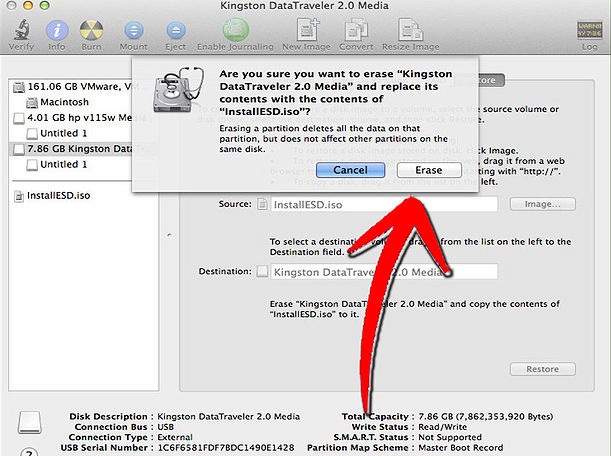Click the Convert toolbar icon
The width and height of the screenshot is (611, 456).
tap(356, 30)
